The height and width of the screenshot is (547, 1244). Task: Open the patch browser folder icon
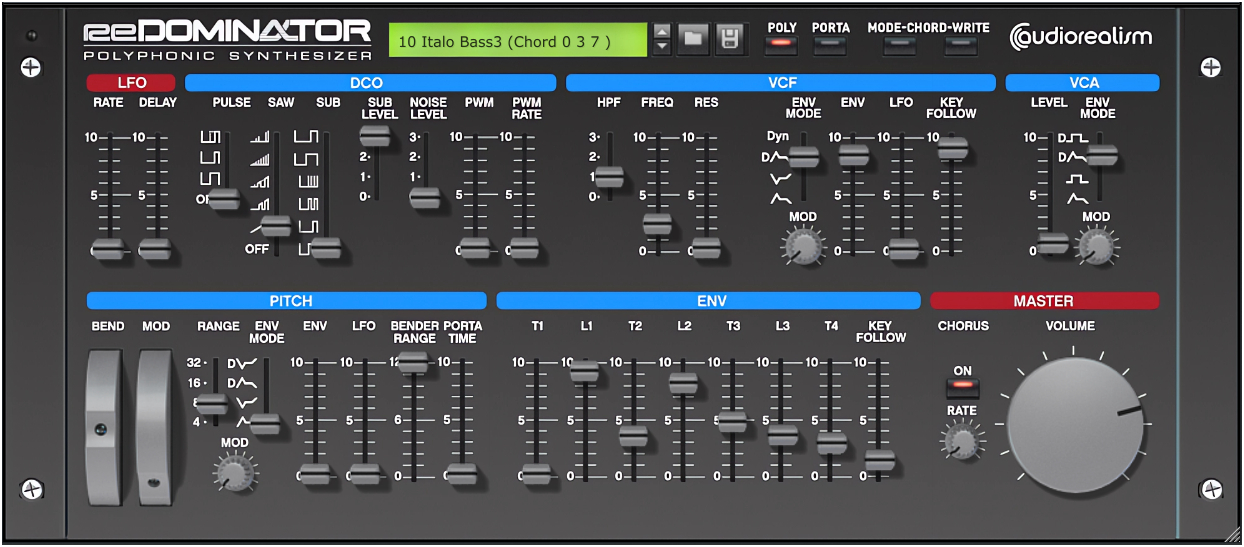tap(692, 39)
